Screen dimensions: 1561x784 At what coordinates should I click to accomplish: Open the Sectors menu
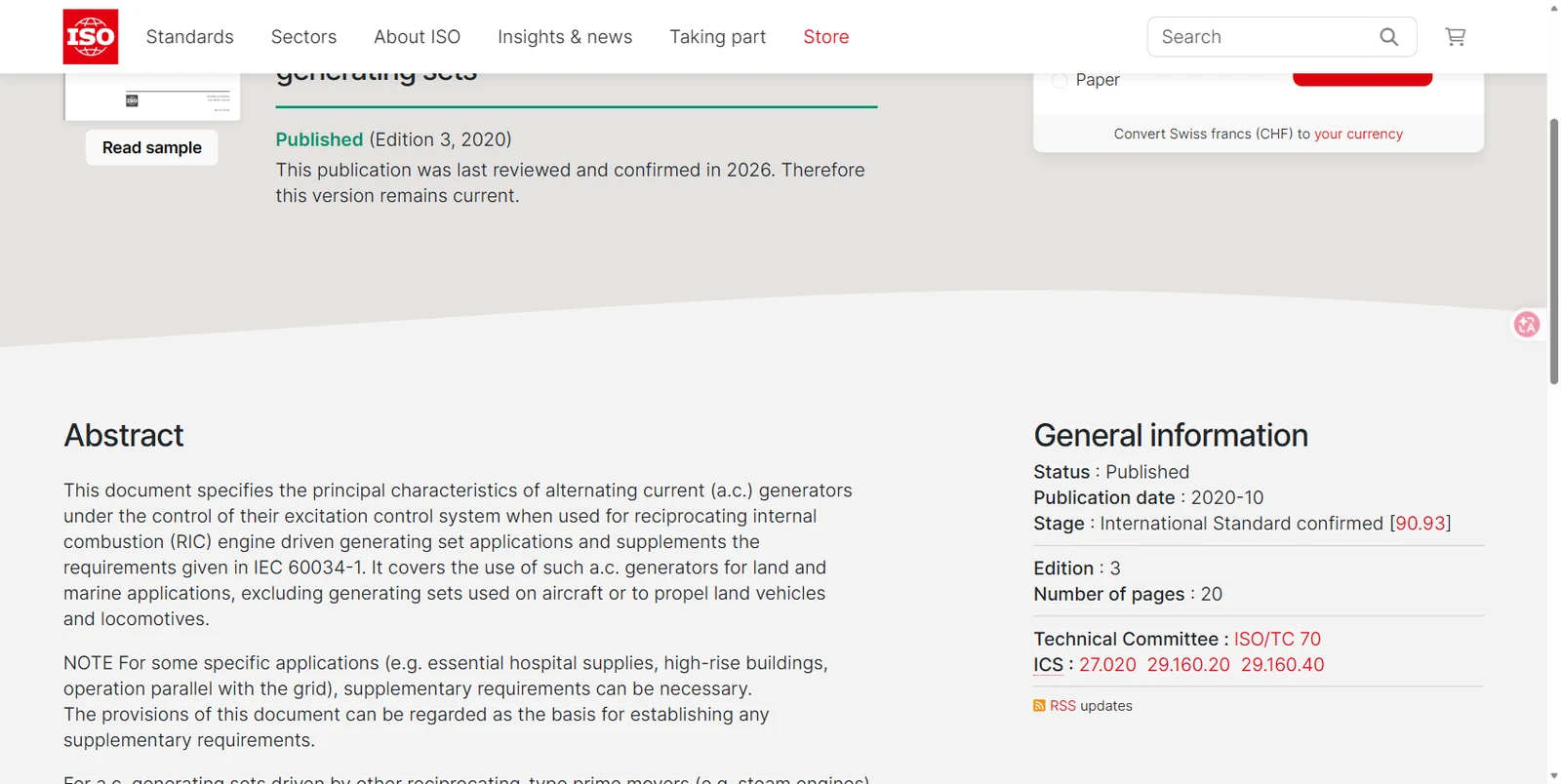point(303,37)
